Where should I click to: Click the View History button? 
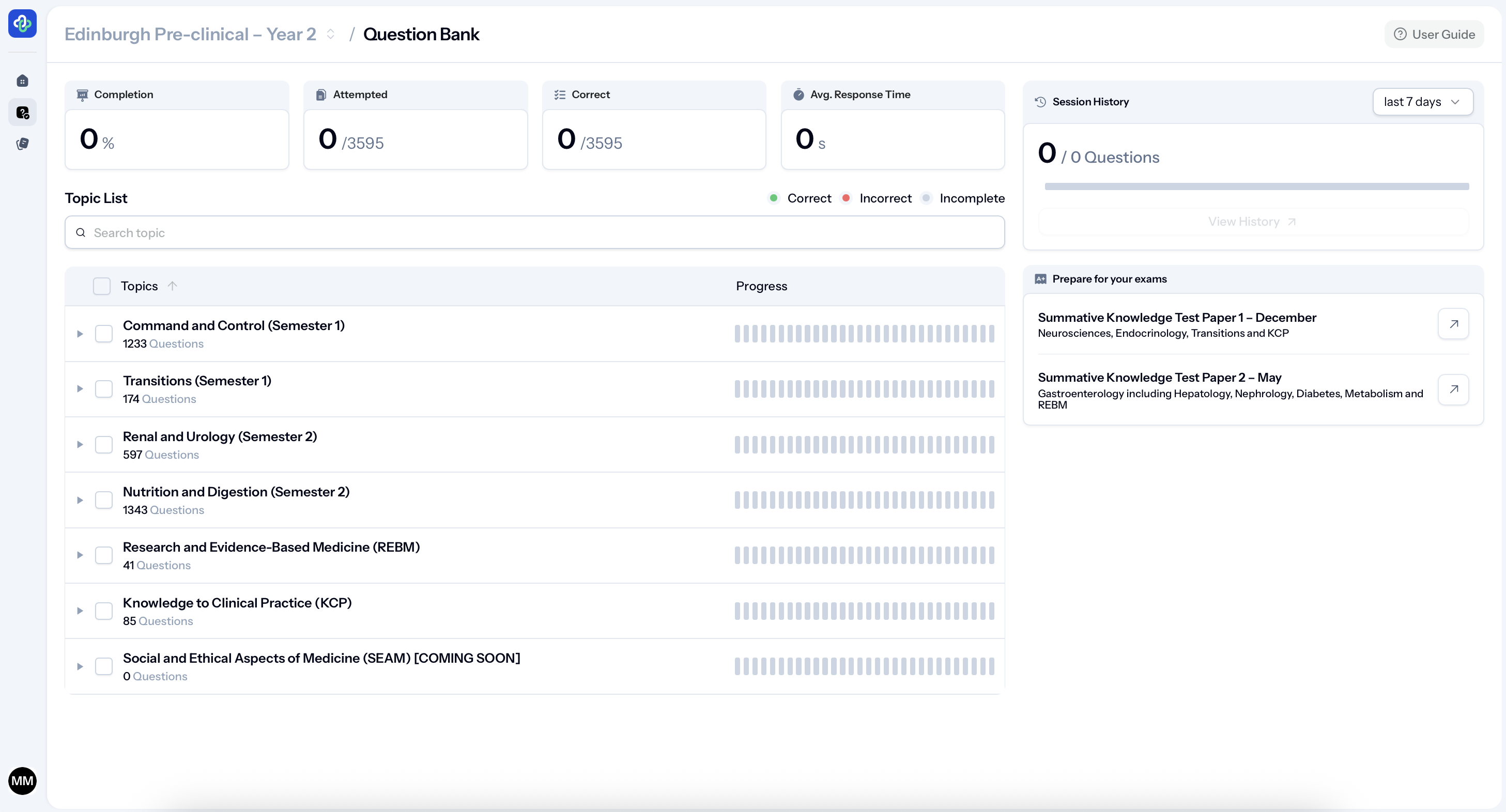tap(1252, 222)
